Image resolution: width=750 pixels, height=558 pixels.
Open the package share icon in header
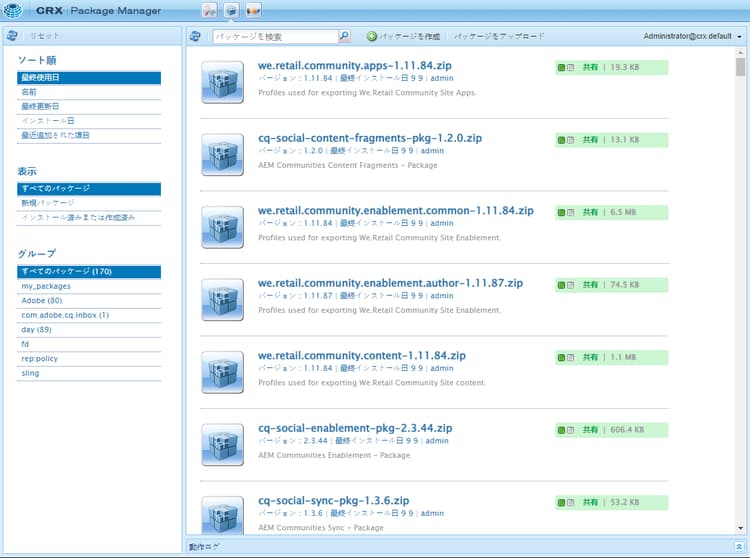tap(254, 10)
